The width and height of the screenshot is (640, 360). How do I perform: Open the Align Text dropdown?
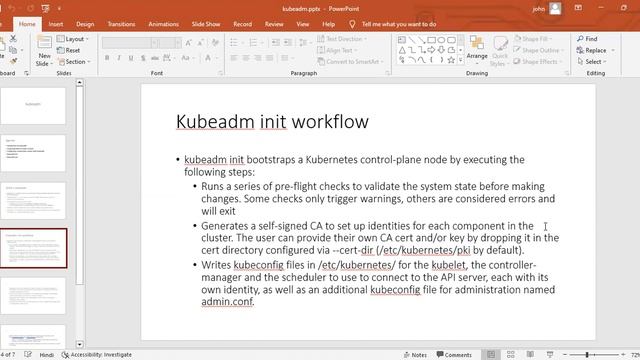tap(337, 50)
